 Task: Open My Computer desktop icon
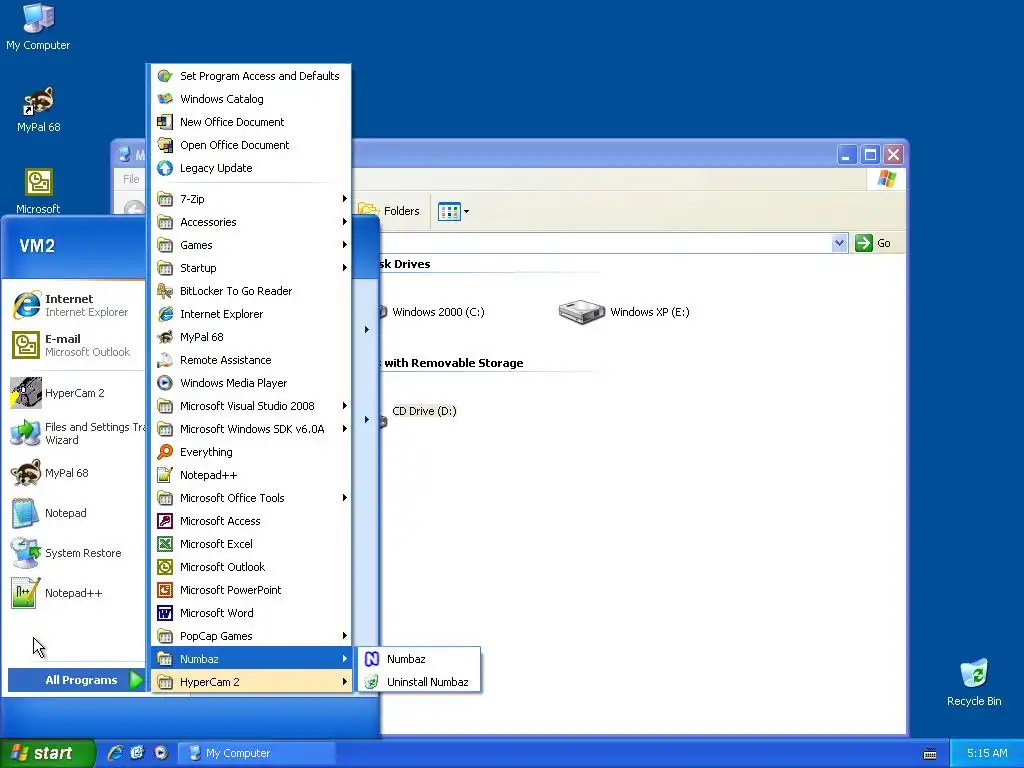pos(38,27)
